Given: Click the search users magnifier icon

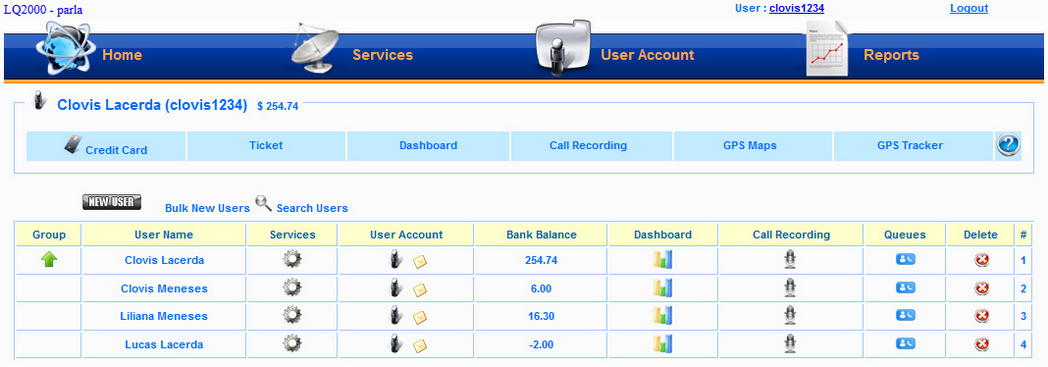Looking at the screenshot, I should pyautogui.click(x=263, y=203).
